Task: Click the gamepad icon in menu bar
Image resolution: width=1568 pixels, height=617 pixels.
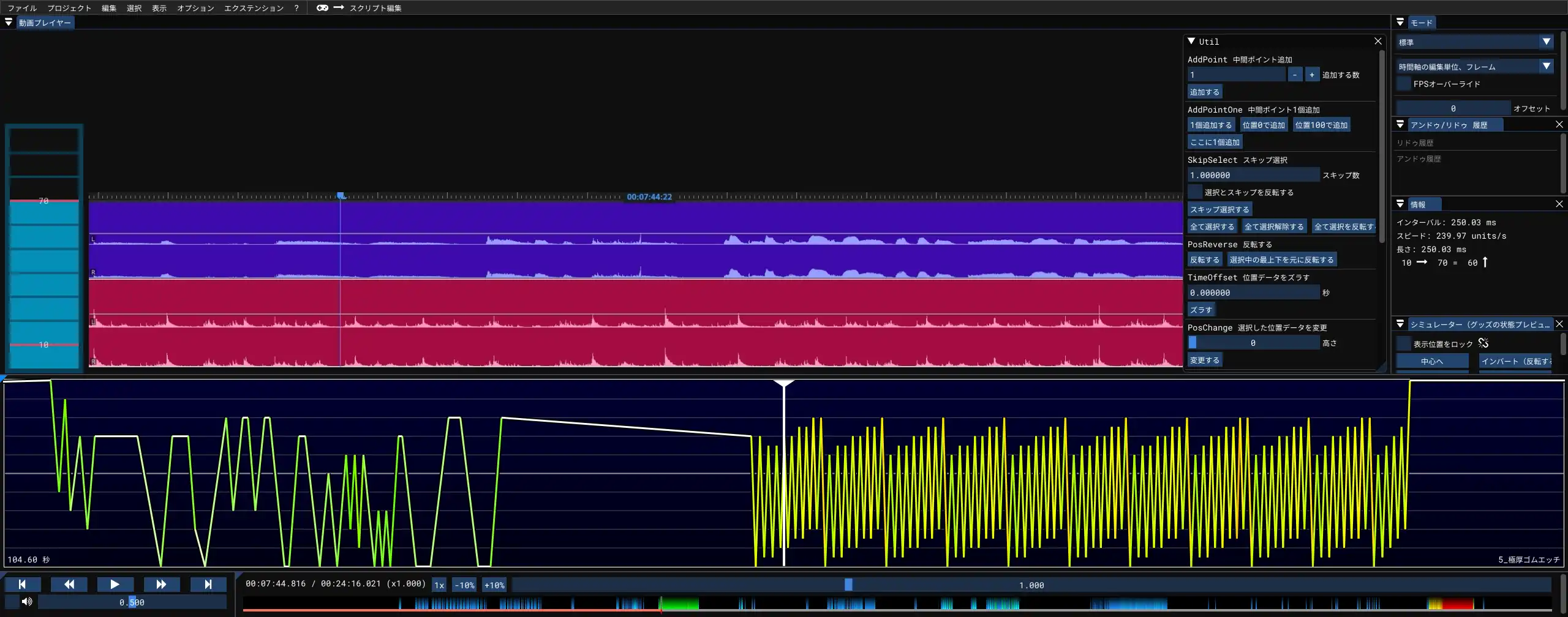Action: 322,8
